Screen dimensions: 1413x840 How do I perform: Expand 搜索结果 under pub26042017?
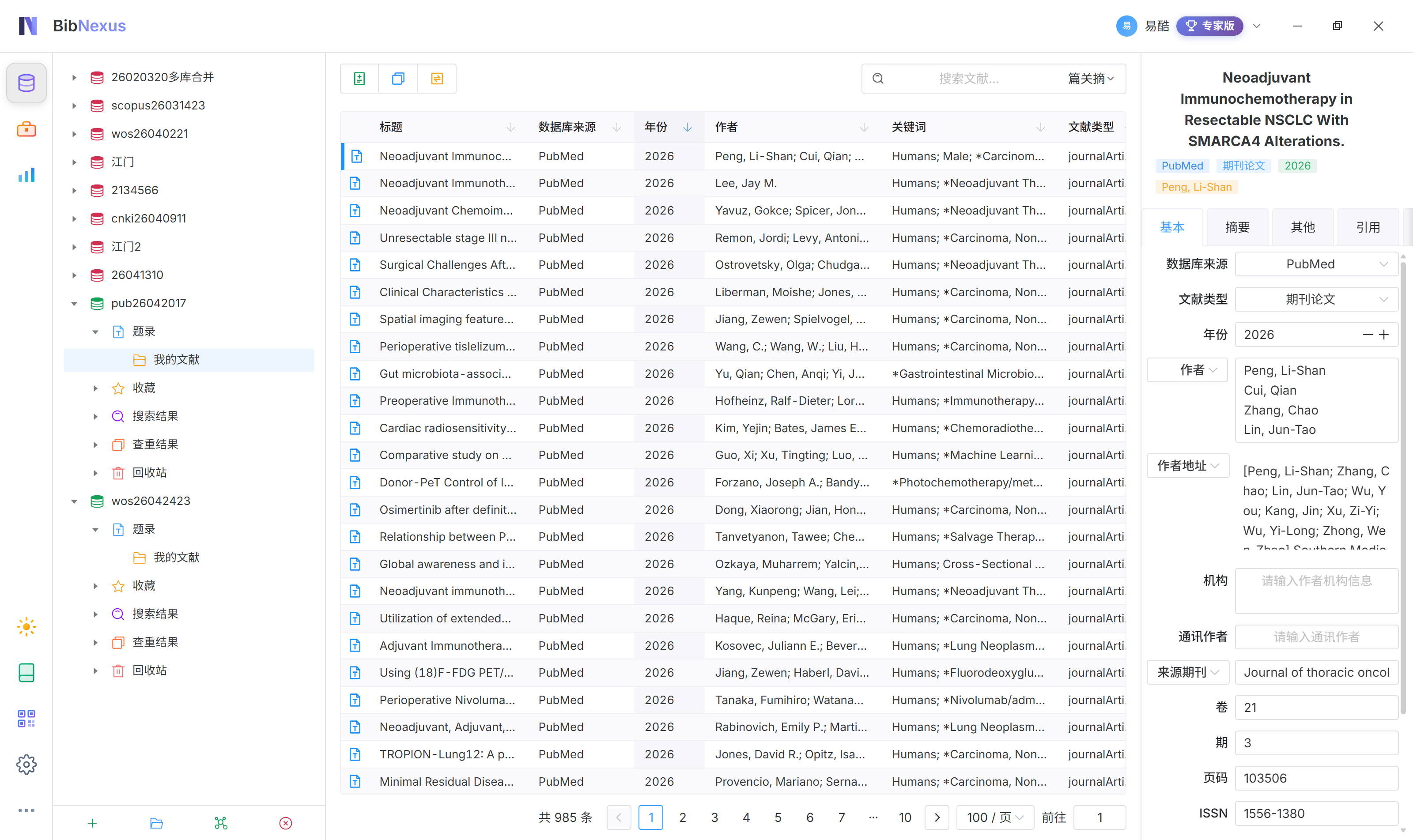(96, 417)
